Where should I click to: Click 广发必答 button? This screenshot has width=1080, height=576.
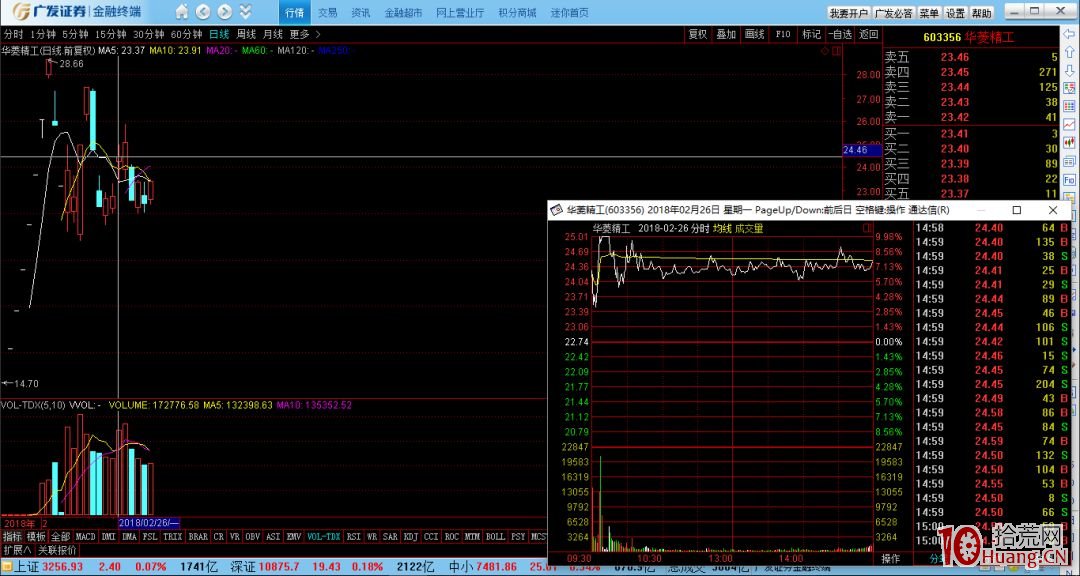(x=893, y=13)
